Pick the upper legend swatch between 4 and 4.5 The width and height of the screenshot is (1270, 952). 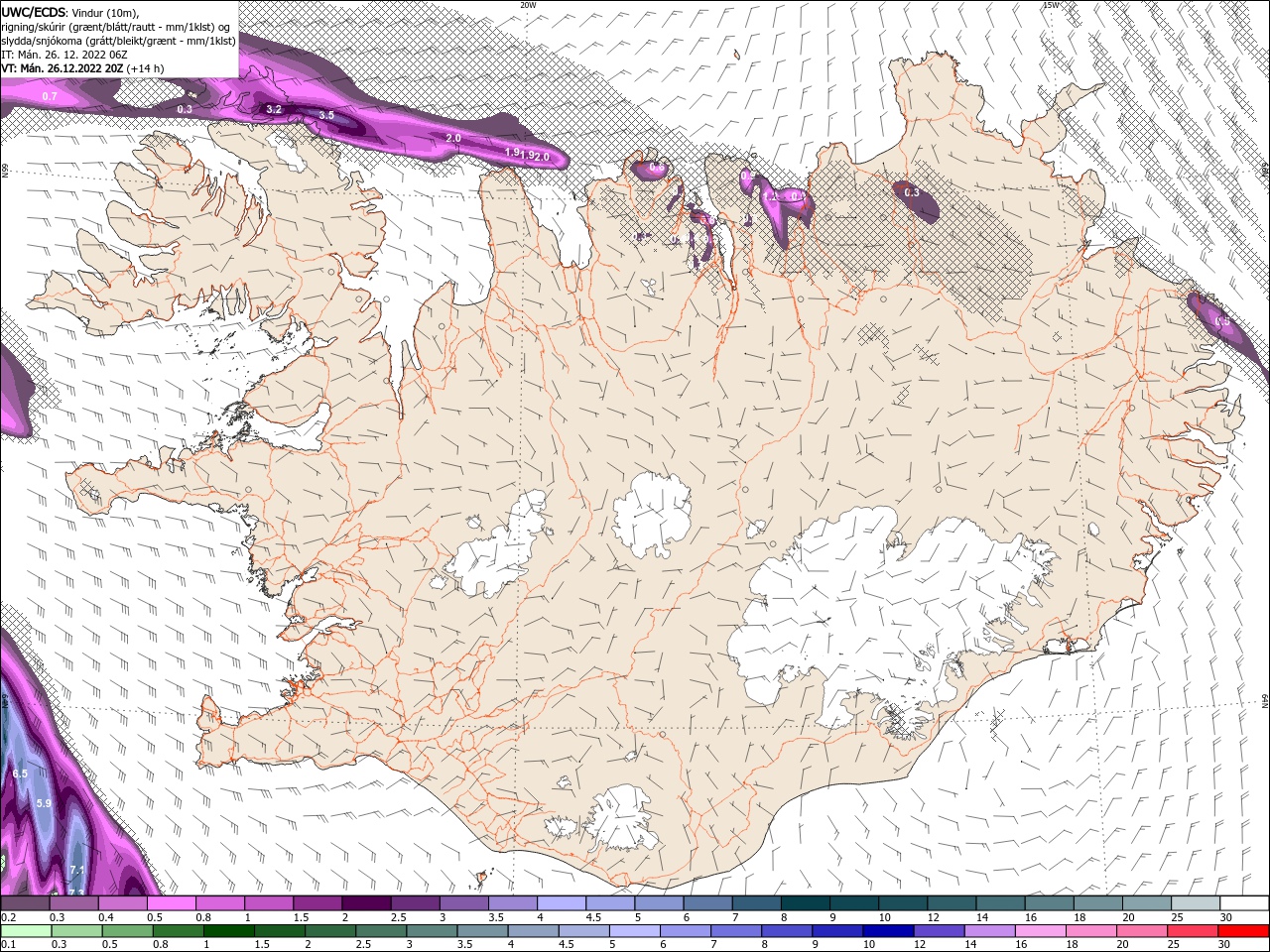coord(562,903)
